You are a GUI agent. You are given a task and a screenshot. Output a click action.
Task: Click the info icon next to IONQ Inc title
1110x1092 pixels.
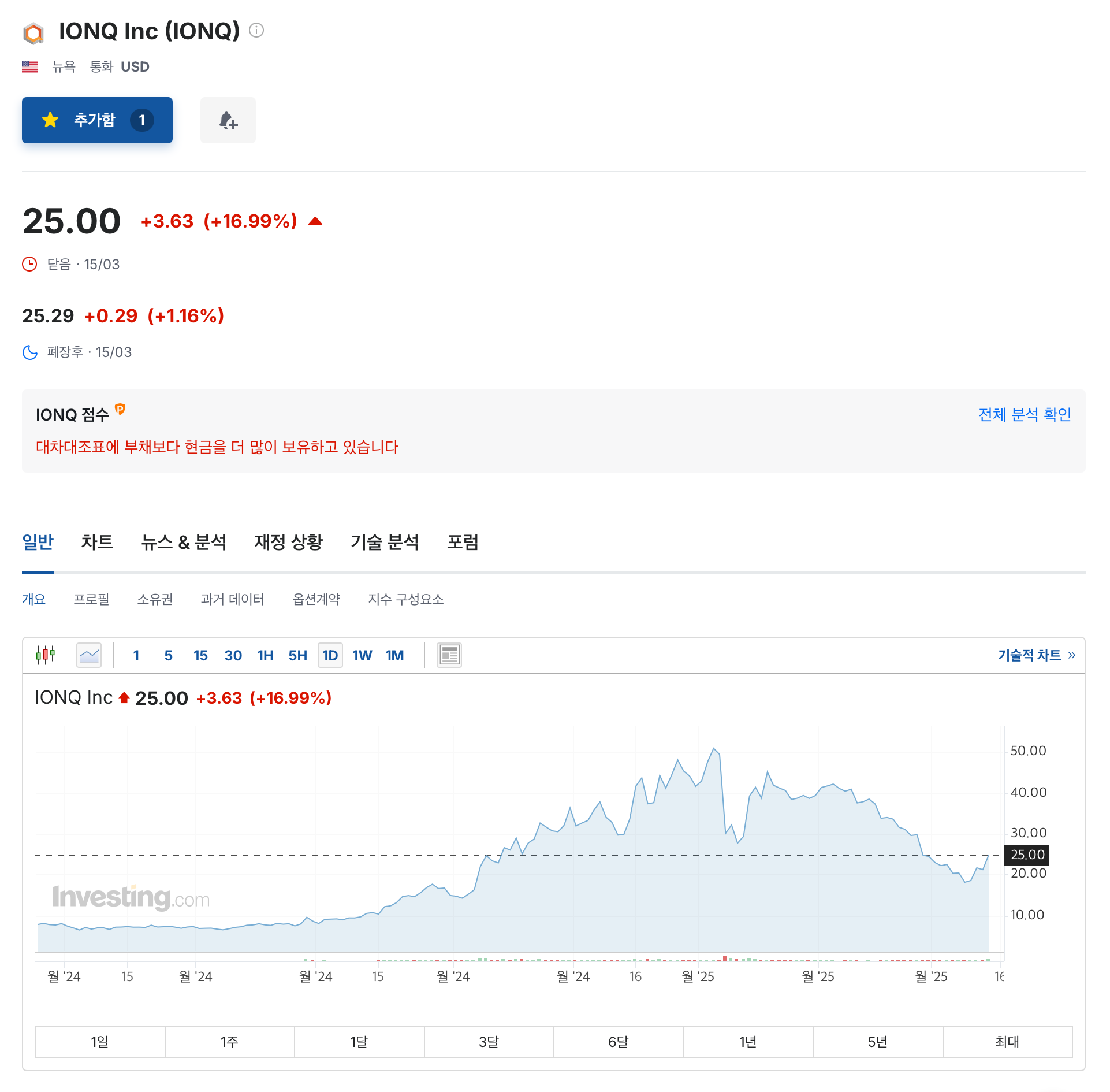(256, 30)
